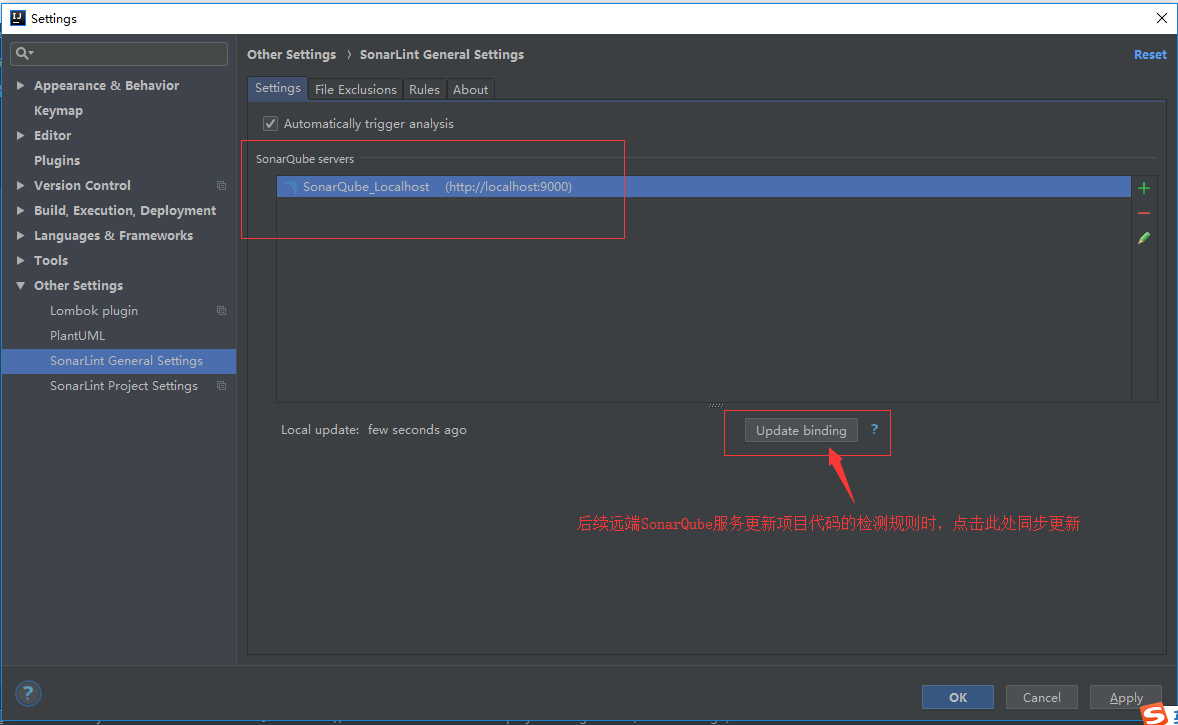1178x725 pixels.
Task: Select the SonarQube_Localhost server row
Action: (x=703, y=186)
